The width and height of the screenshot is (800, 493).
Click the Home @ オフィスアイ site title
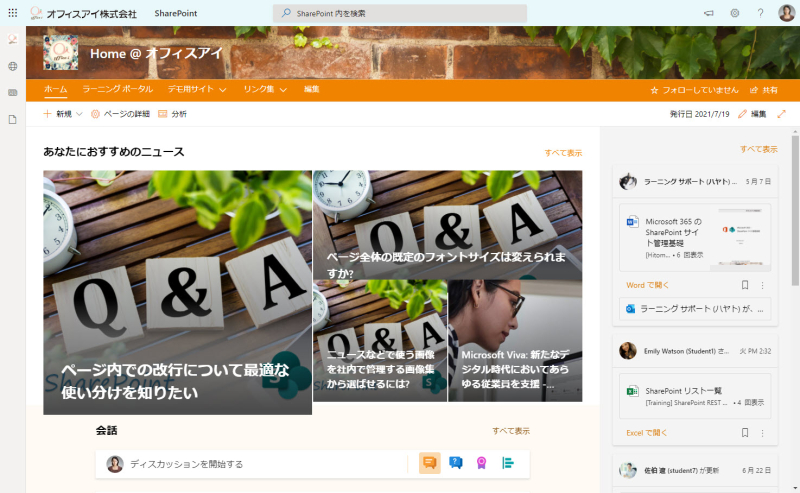[x=156, y=54]
